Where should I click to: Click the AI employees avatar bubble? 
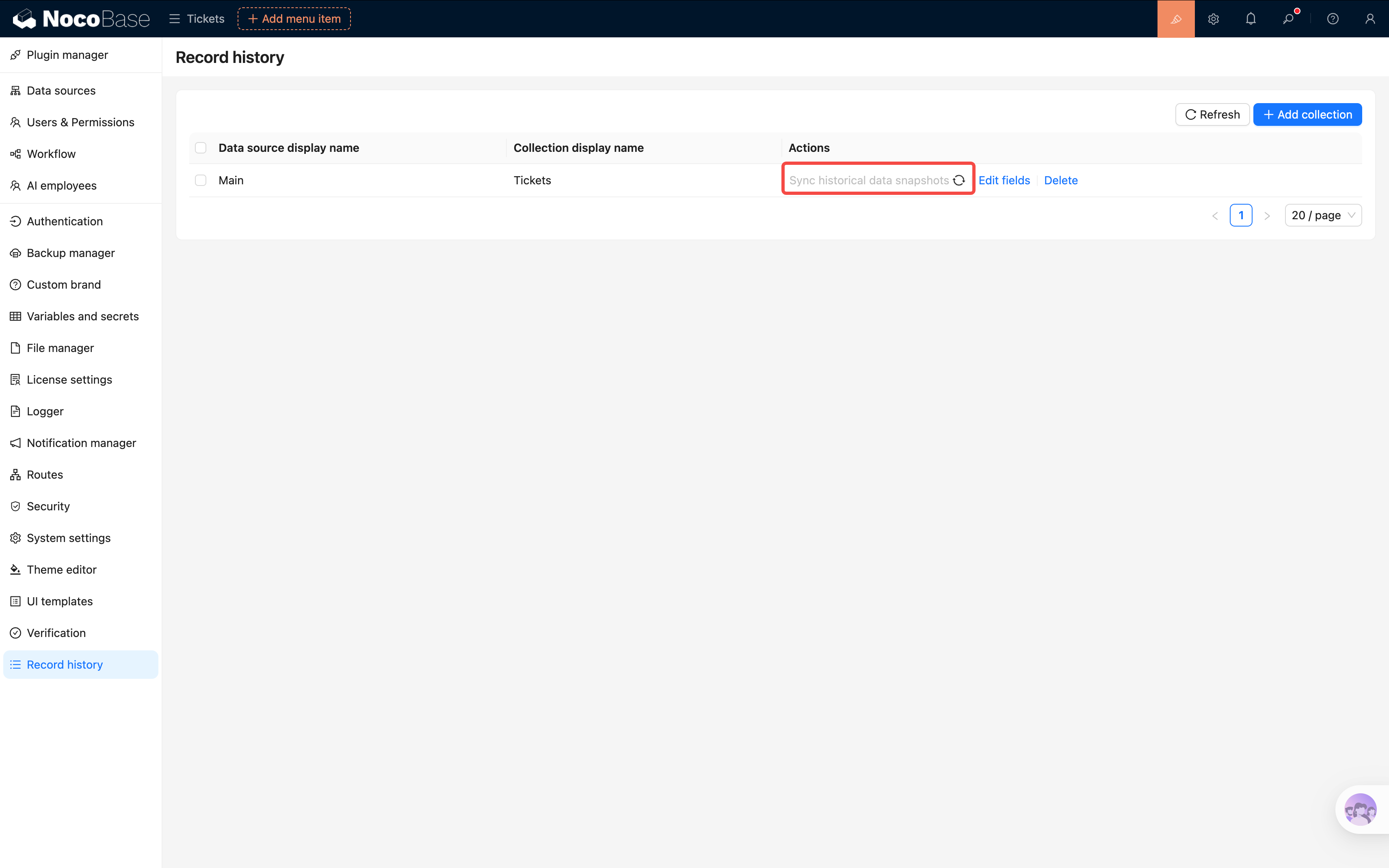[x=1360, y=810]
